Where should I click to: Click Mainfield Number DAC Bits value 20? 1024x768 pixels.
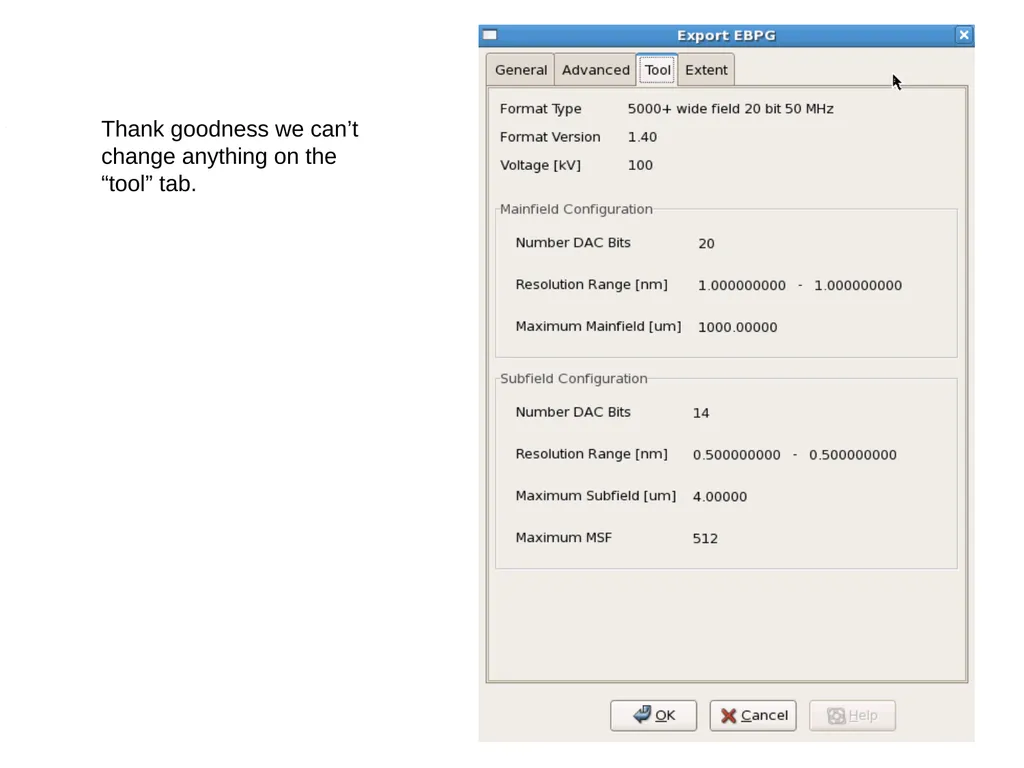[706, 244]
